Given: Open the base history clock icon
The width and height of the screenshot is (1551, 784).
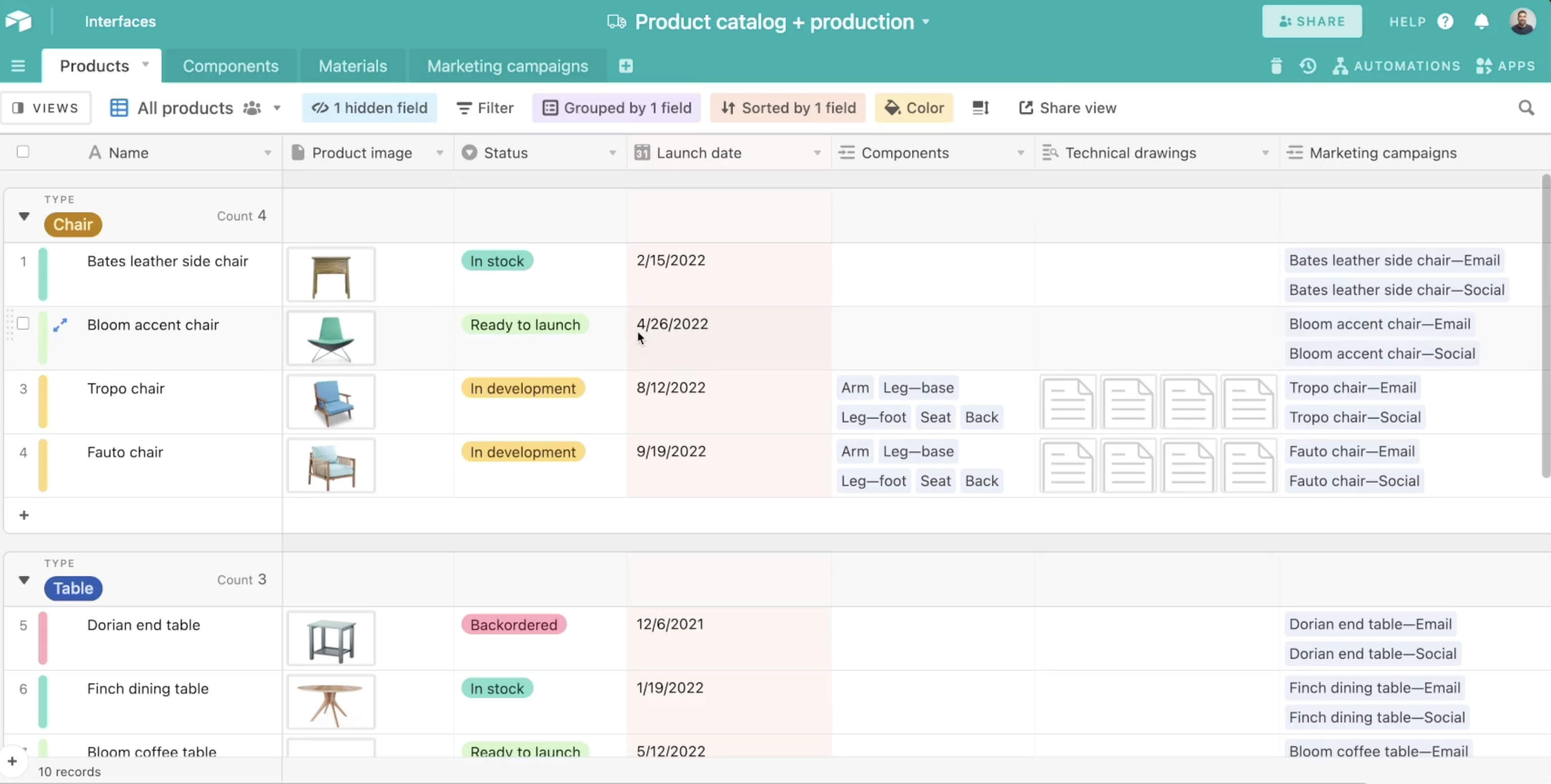Looking at the screenshot, I should pyautogui.click(x=1307, y=66).
